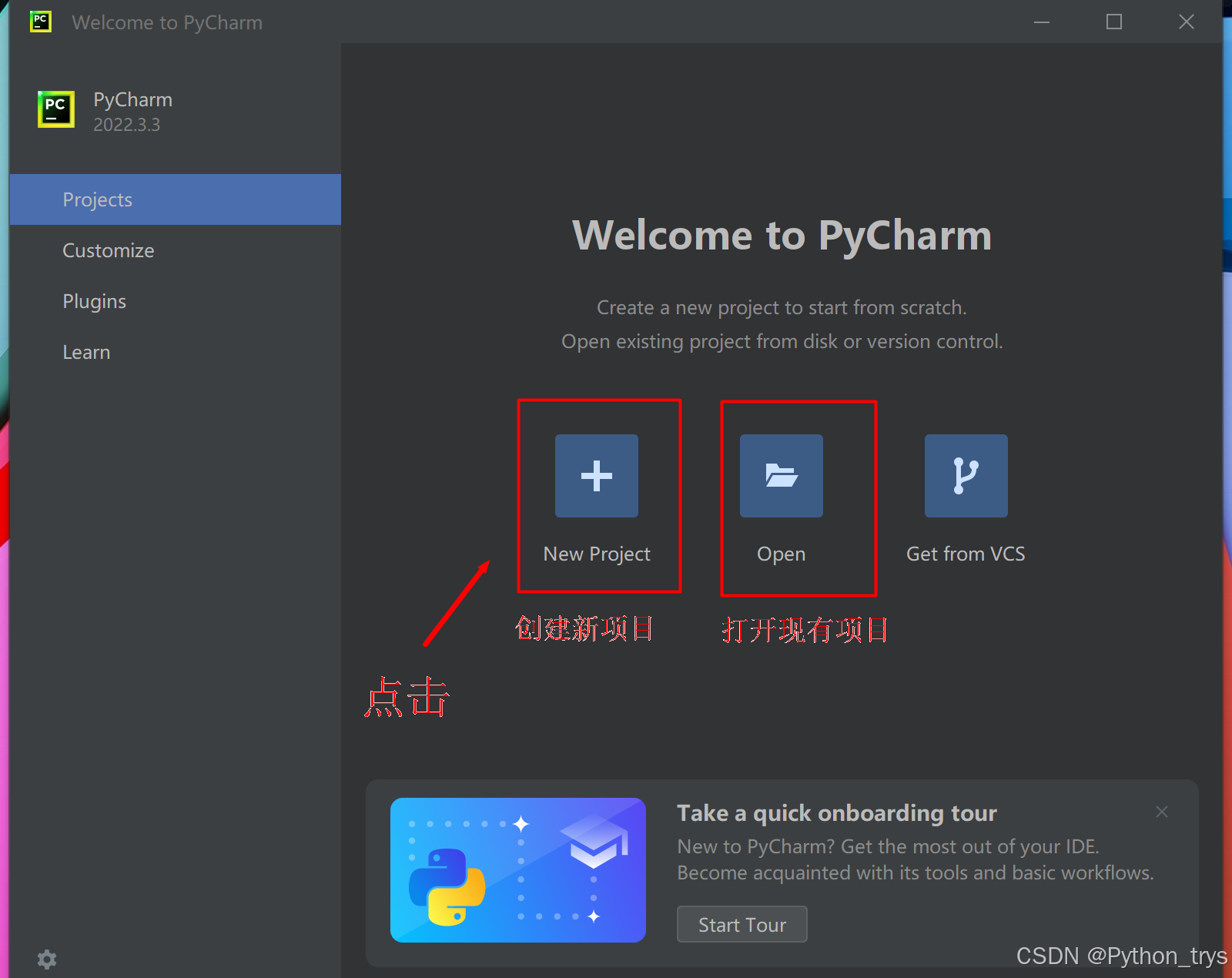
Task: Open settings gear in bottom-left corner
Action: tap(47, 959)
